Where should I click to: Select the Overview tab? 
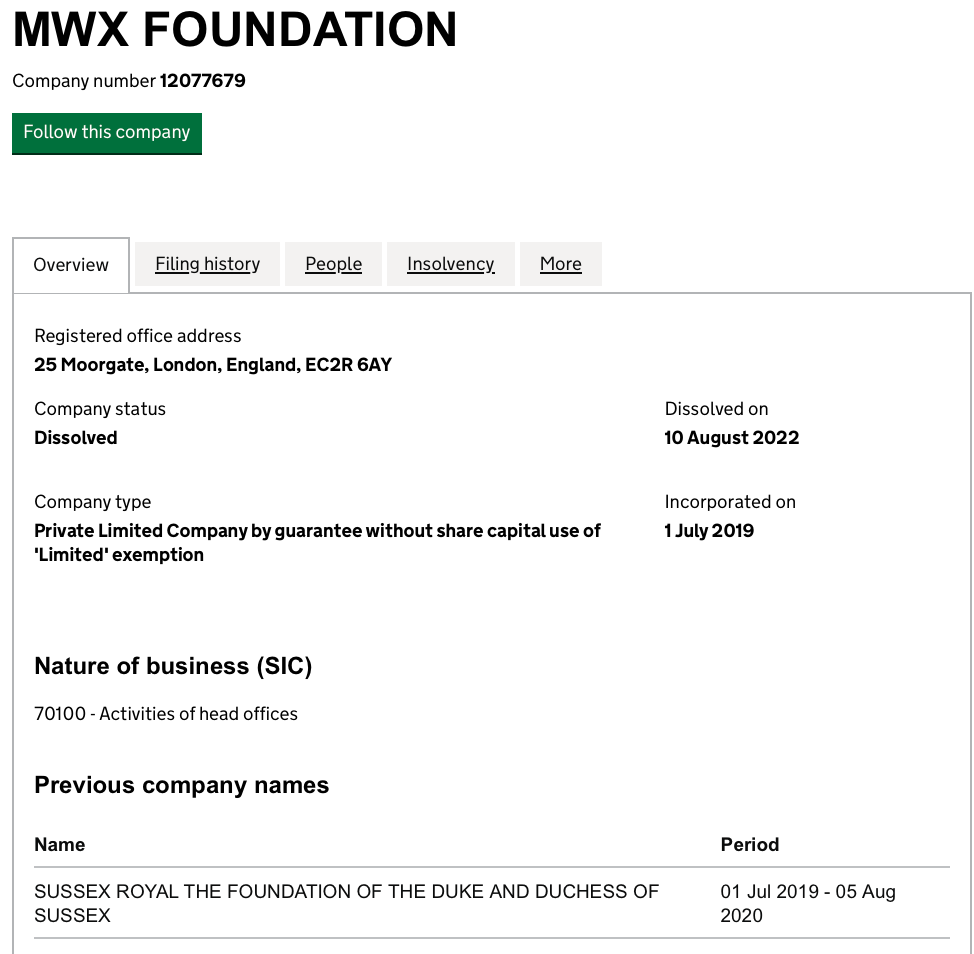click(71, 265)
